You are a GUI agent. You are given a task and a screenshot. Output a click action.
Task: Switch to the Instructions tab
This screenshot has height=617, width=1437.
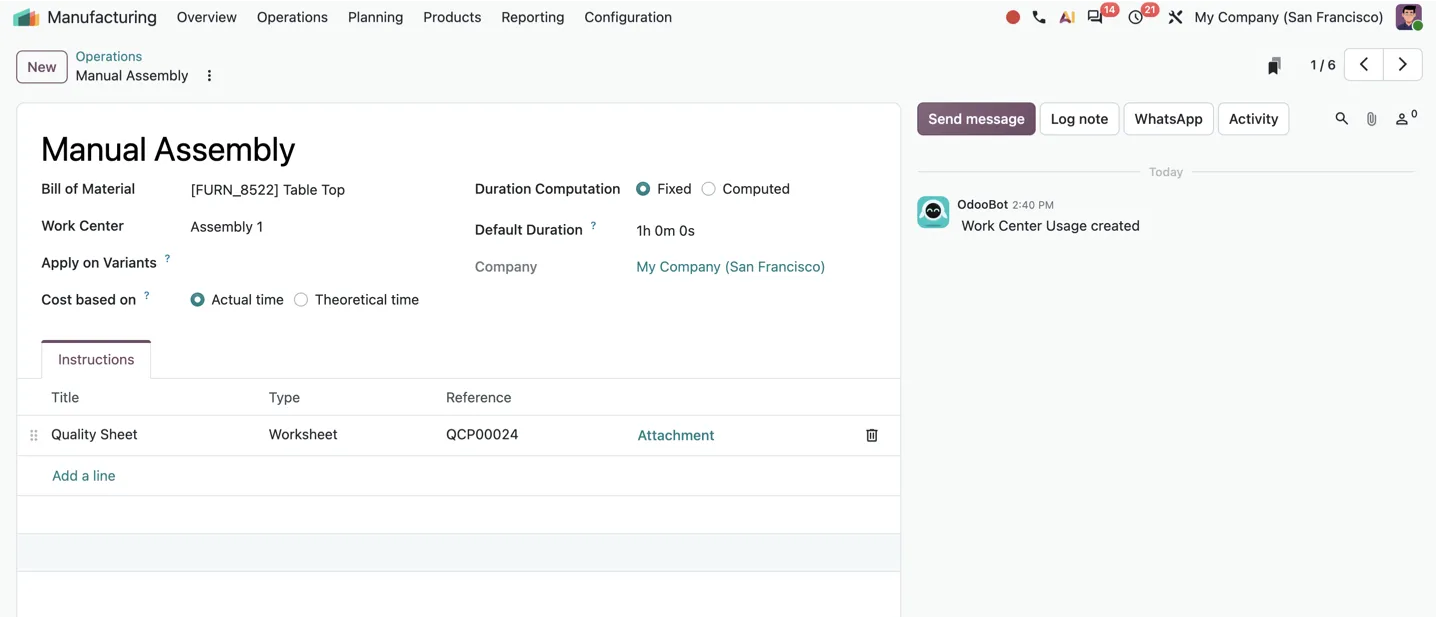pos(96,360)
